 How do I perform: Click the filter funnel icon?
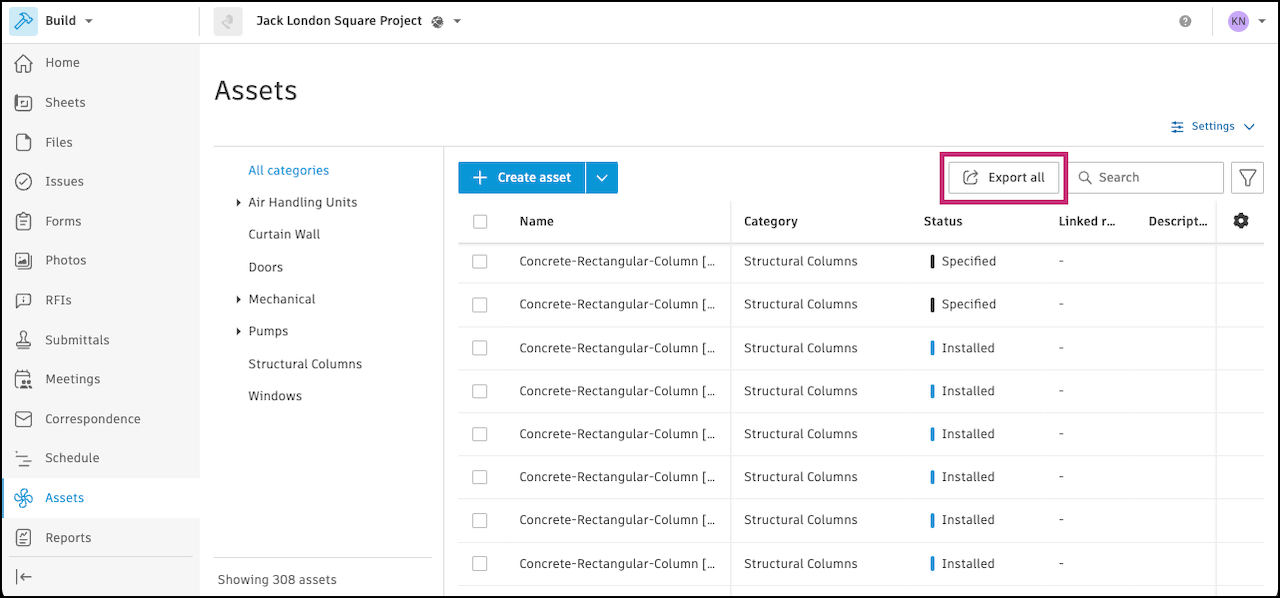click(1247, 178)
